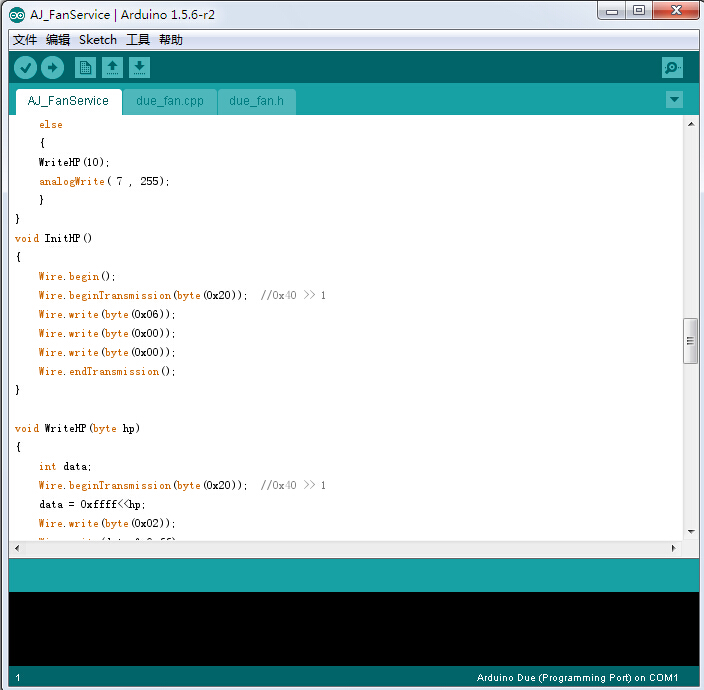
Task: Click the Save sketch down-arrow icon
Action: 139,67
